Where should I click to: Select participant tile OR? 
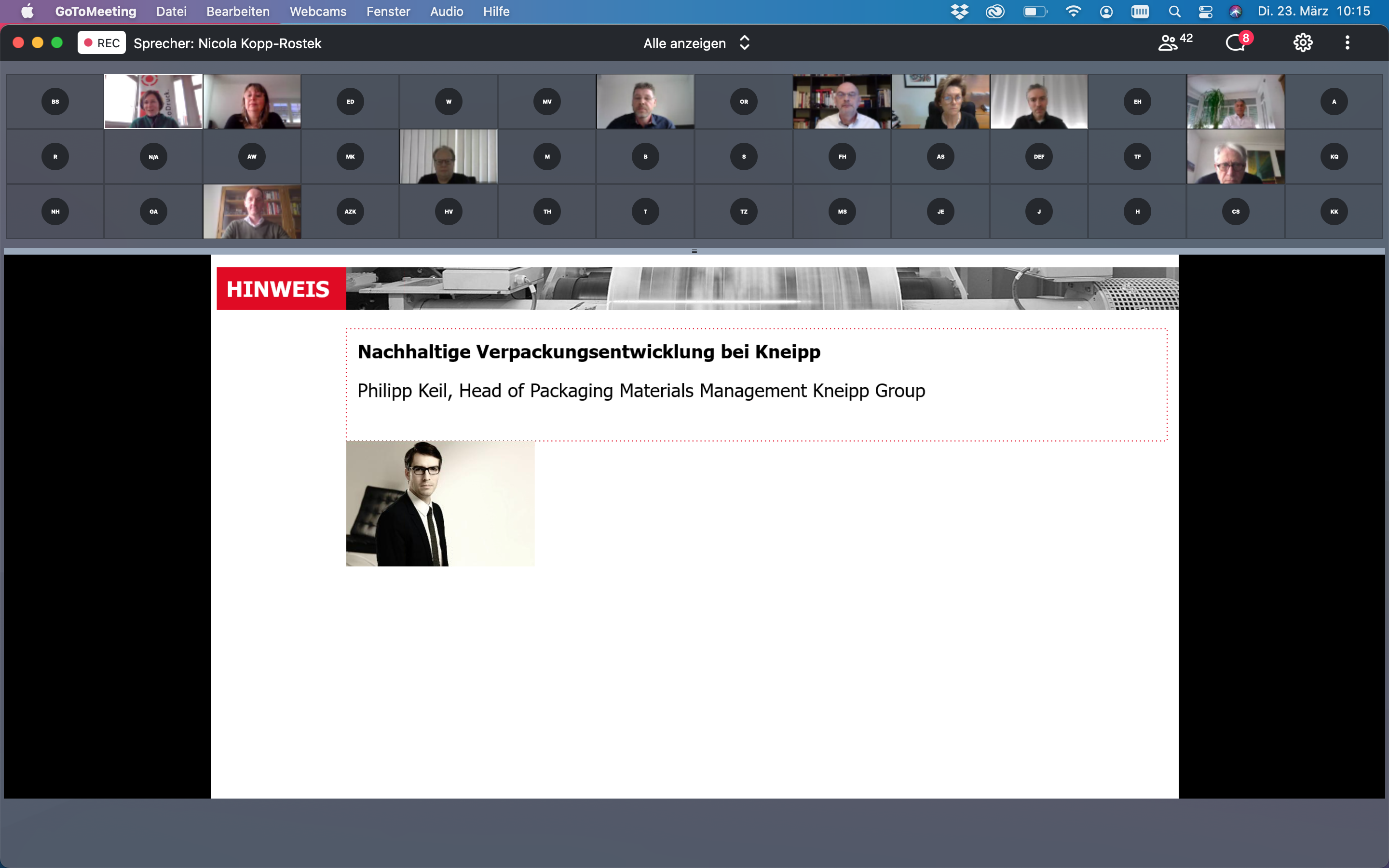(x=744, y=102)
